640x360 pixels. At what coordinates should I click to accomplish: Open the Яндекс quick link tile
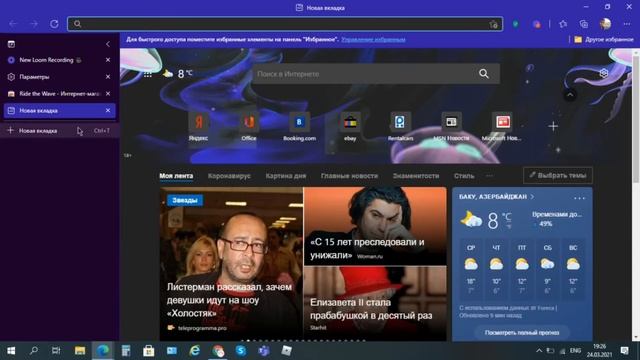tap(198, 127)
